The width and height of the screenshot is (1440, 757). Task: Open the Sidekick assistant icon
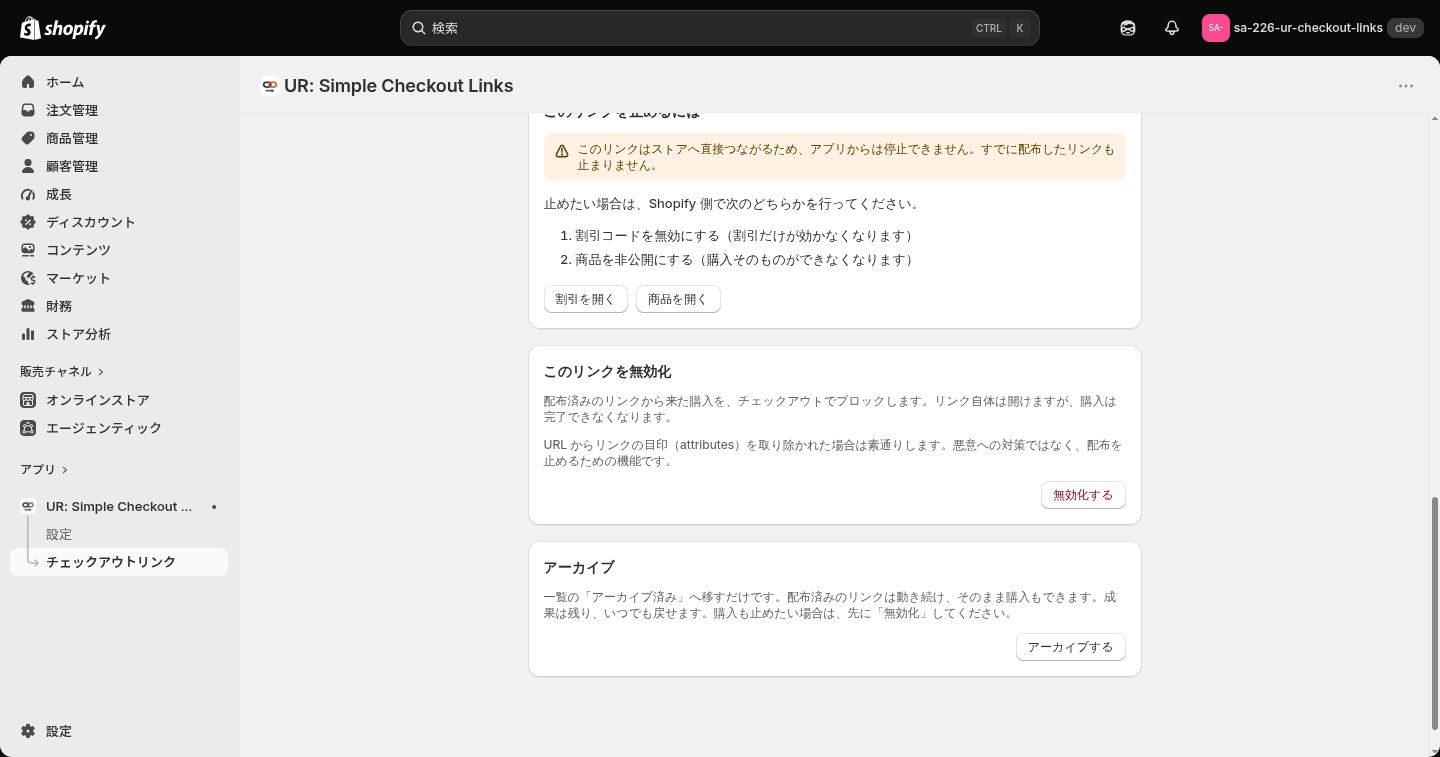[x=1128, y=28]
